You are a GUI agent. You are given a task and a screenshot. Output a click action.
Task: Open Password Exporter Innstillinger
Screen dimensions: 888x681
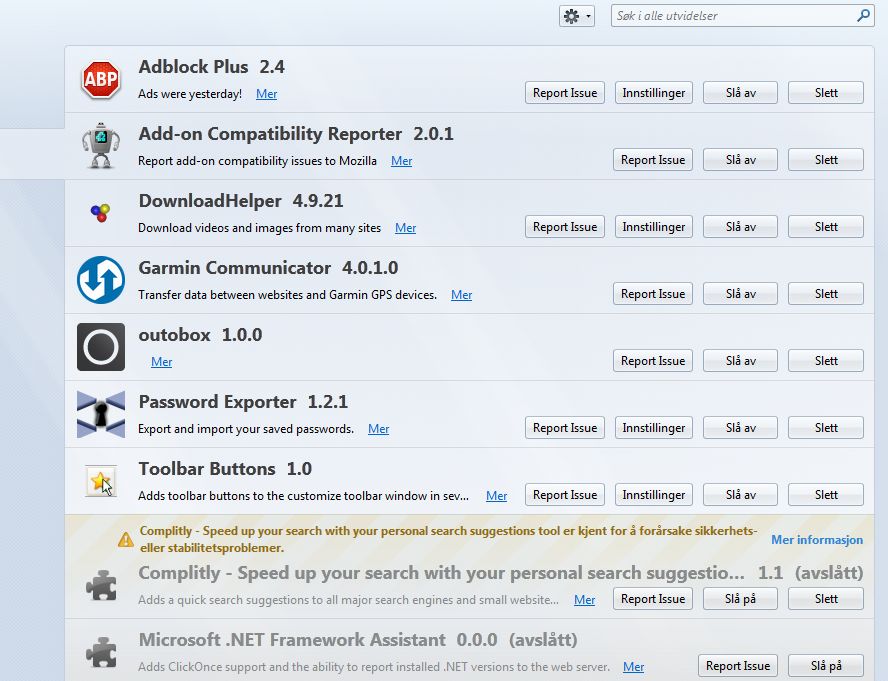point(654,428)
